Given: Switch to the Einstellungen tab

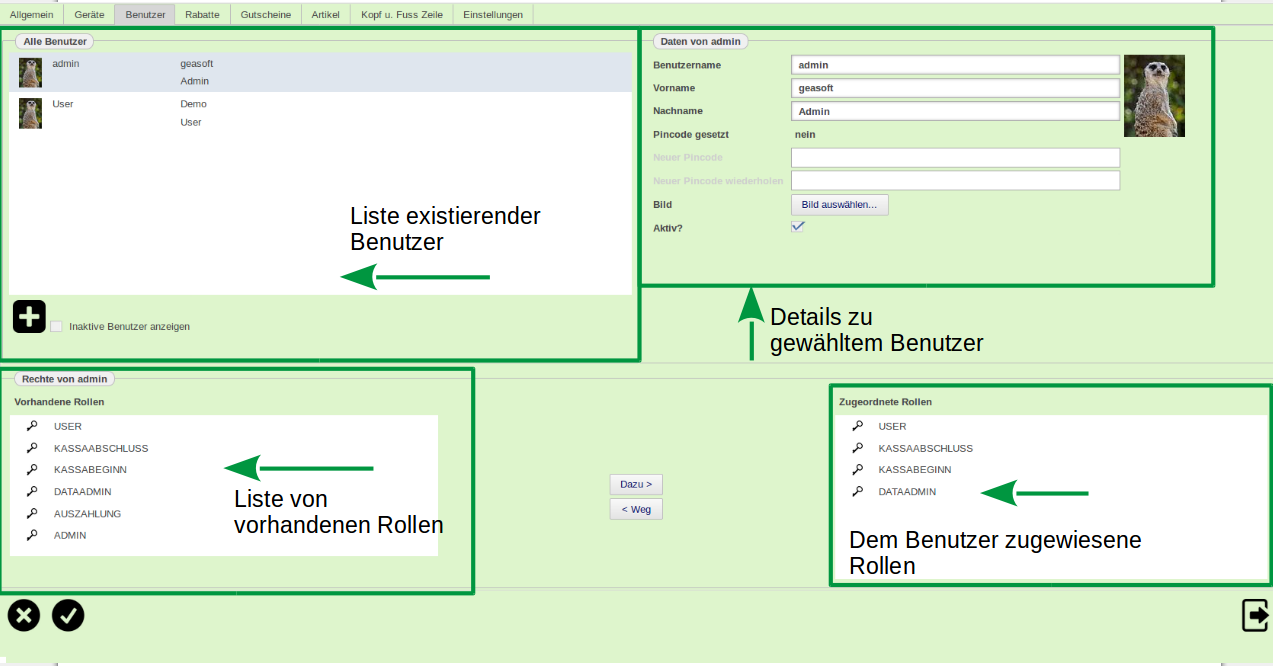Looking at the screenshot, I should point(492,14).
